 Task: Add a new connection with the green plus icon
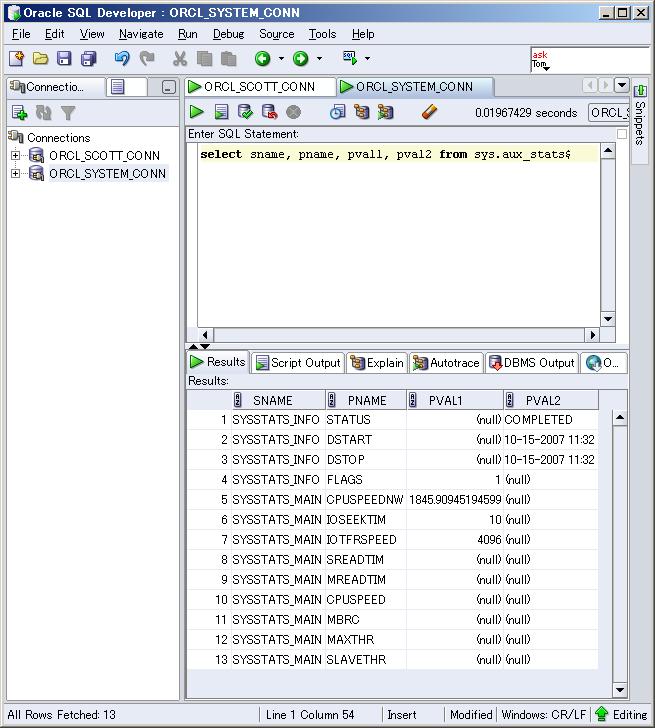coord(19,112)
